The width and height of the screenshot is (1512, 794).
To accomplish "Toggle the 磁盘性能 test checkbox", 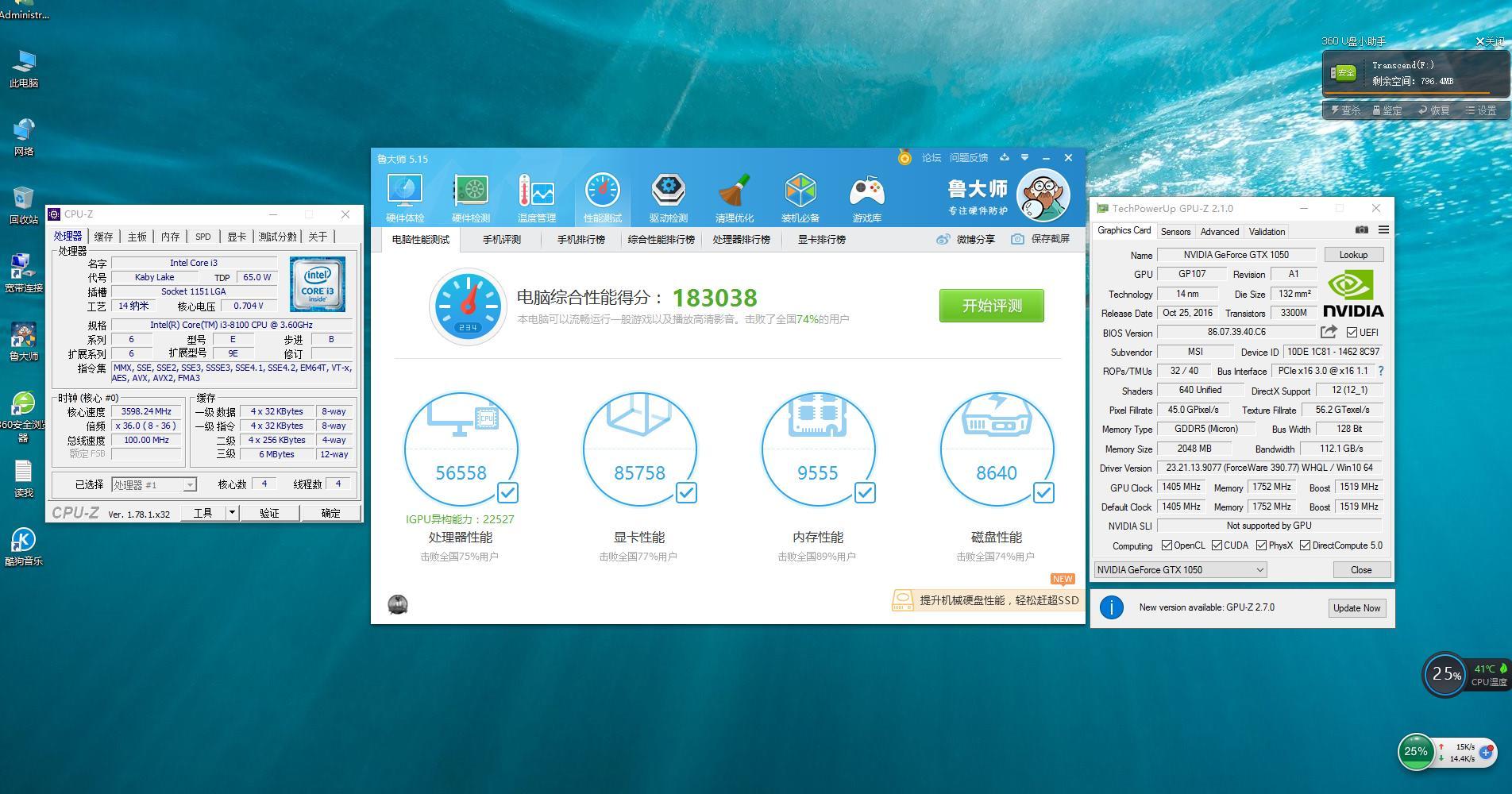I will pos(1043,493).
